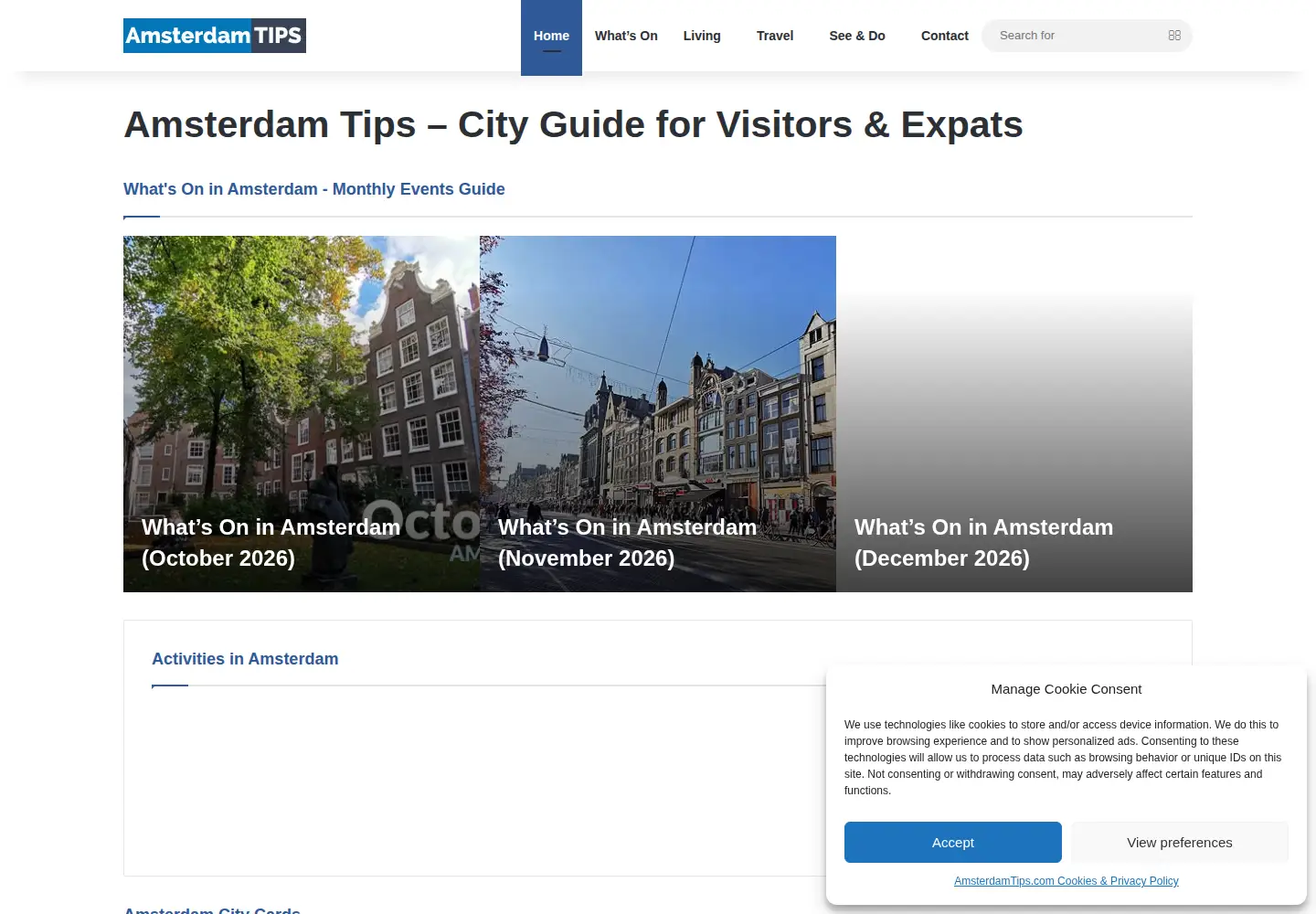Screen dimensions: 1316x914
Task: Open the Living menu
Action: [702, 36]
